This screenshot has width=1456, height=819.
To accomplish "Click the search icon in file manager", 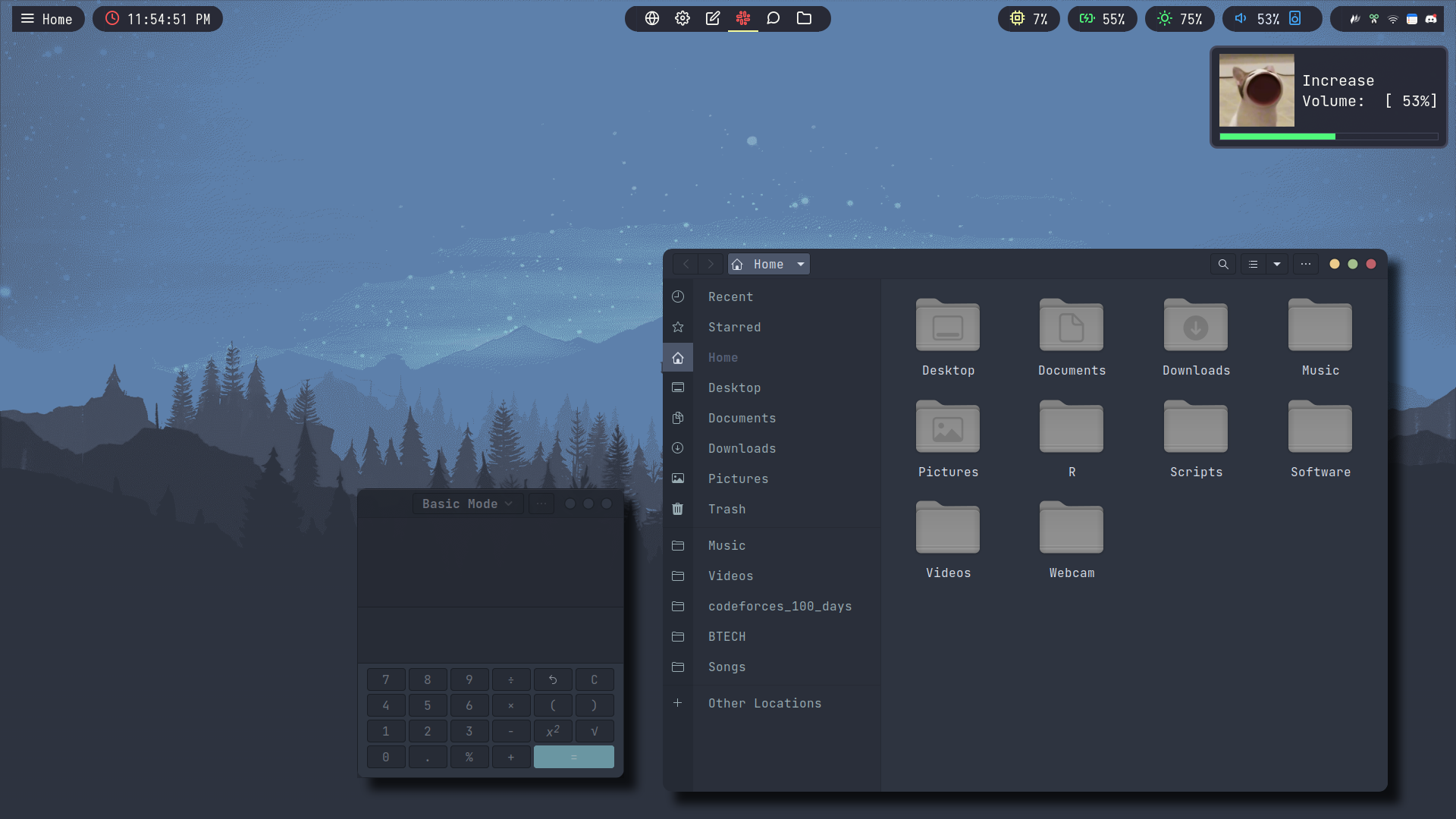I will coord(1222,265).
